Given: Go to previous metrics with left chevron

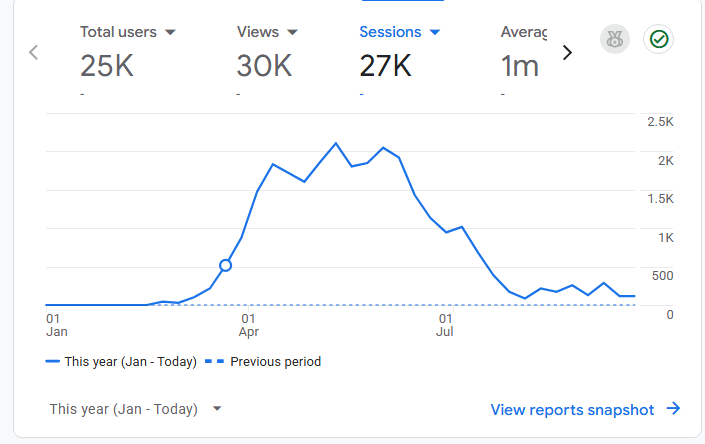Looking at the screenshot, I should click(x=34, y=53).
